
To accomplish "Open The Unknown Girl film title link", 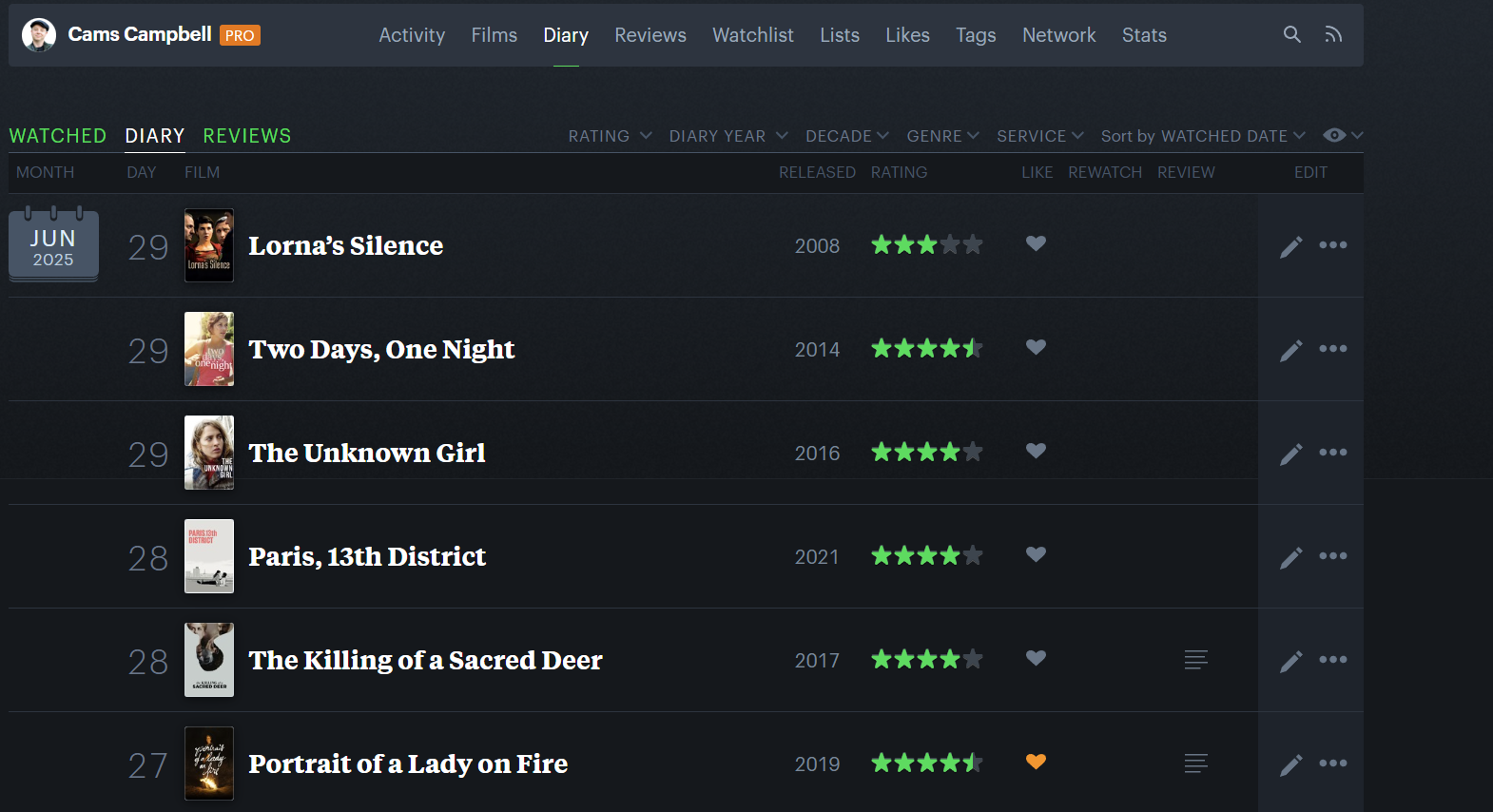I will [367, 454].
